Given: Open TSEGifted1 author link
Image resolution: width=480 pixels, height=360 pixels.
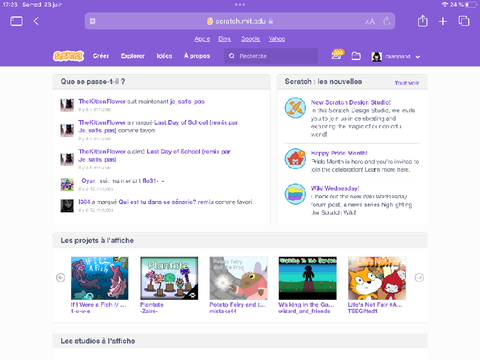Looking at the screenshot, I should pos(363,311).
